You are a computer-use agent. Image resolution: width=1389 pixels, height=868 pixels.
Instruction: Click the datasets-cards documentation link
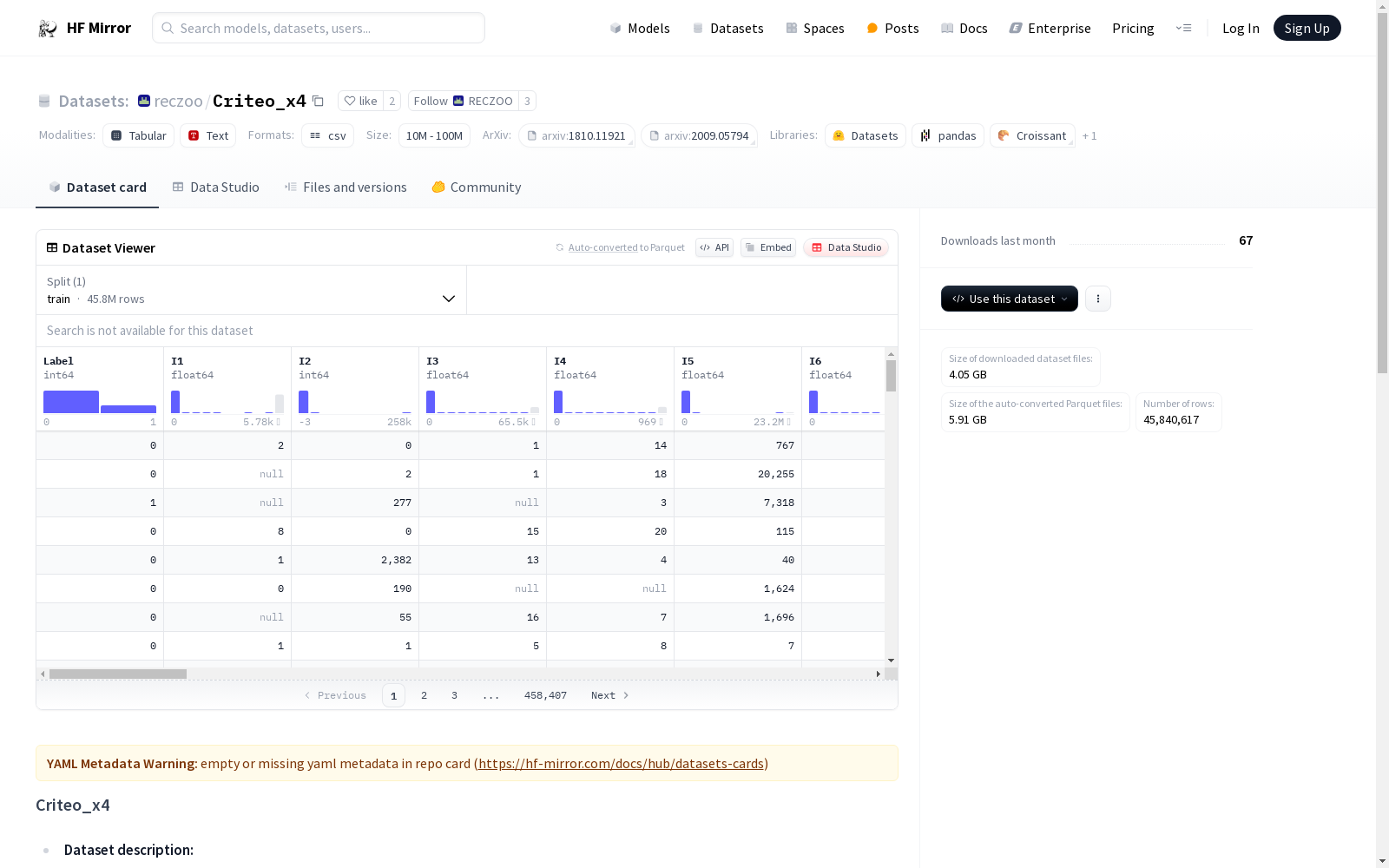pos(621,764)
